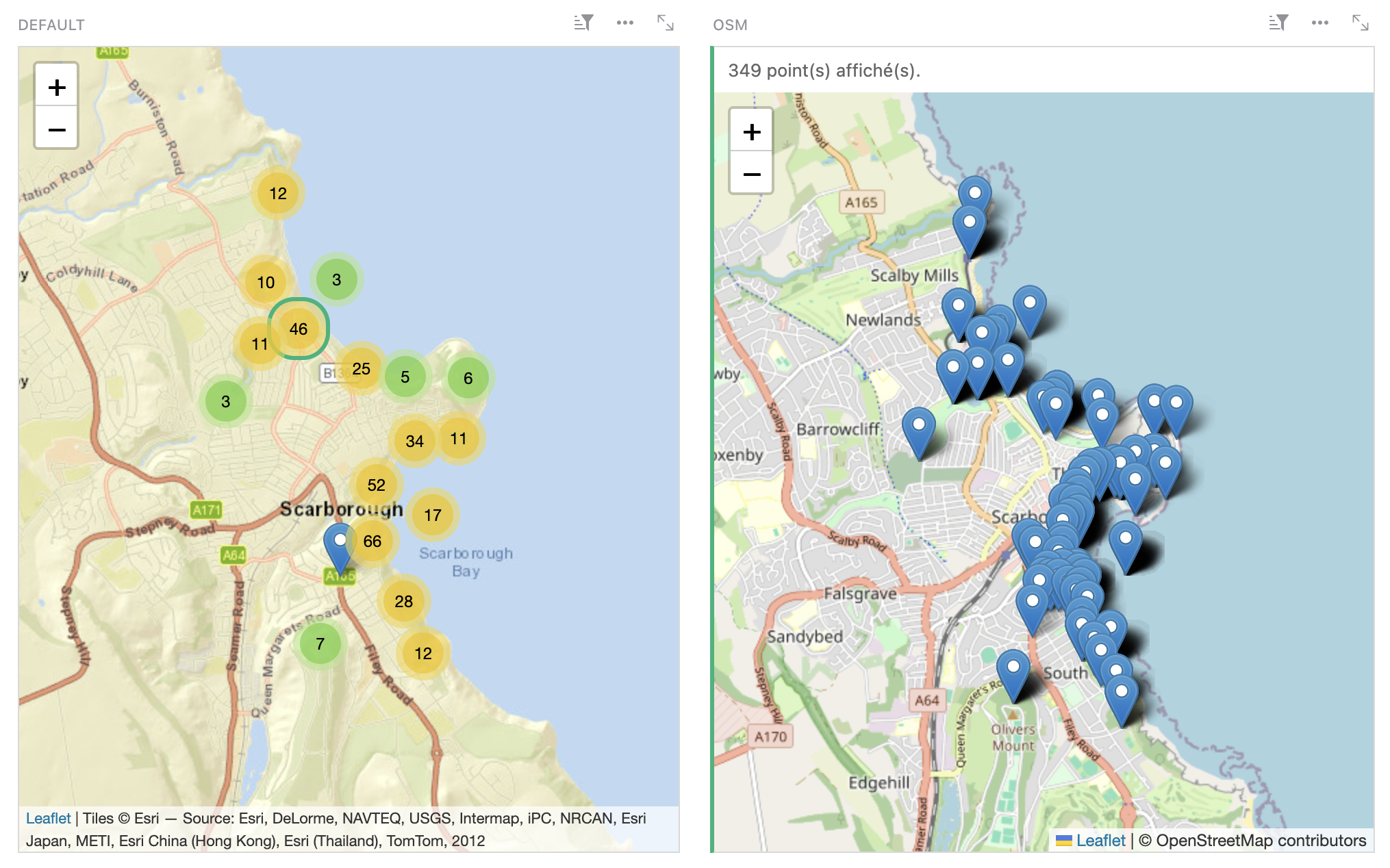Open the ellipsis options menu on OSM panel
Viewport: 1390px width, 868px height.
1320,23
